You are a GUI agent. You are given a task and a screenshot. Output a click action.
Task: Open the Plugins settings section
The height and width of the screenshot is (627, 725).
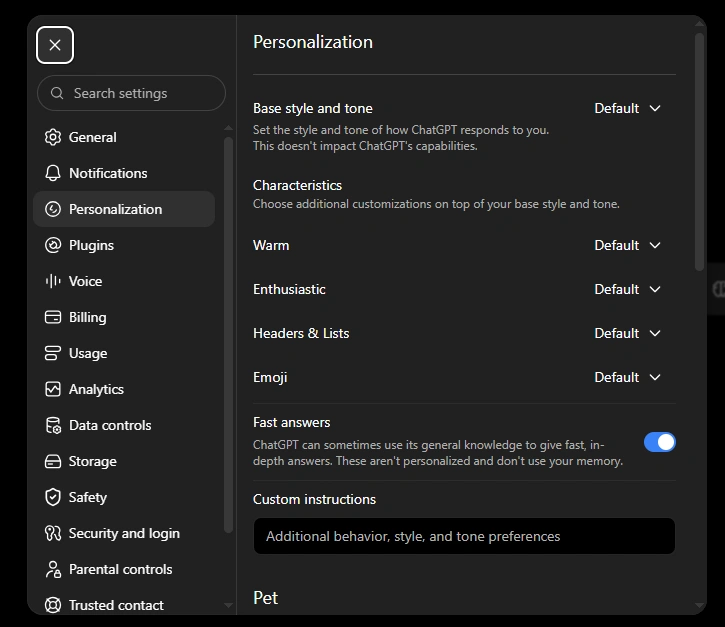pos(124,245)
